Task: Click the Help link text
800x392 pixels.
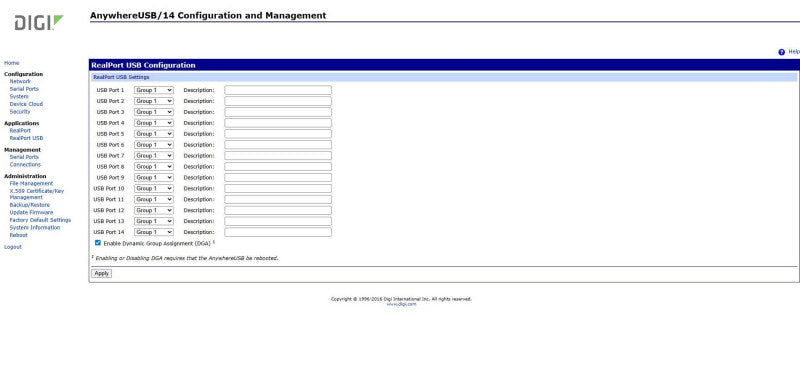Action: pos(794,52)
